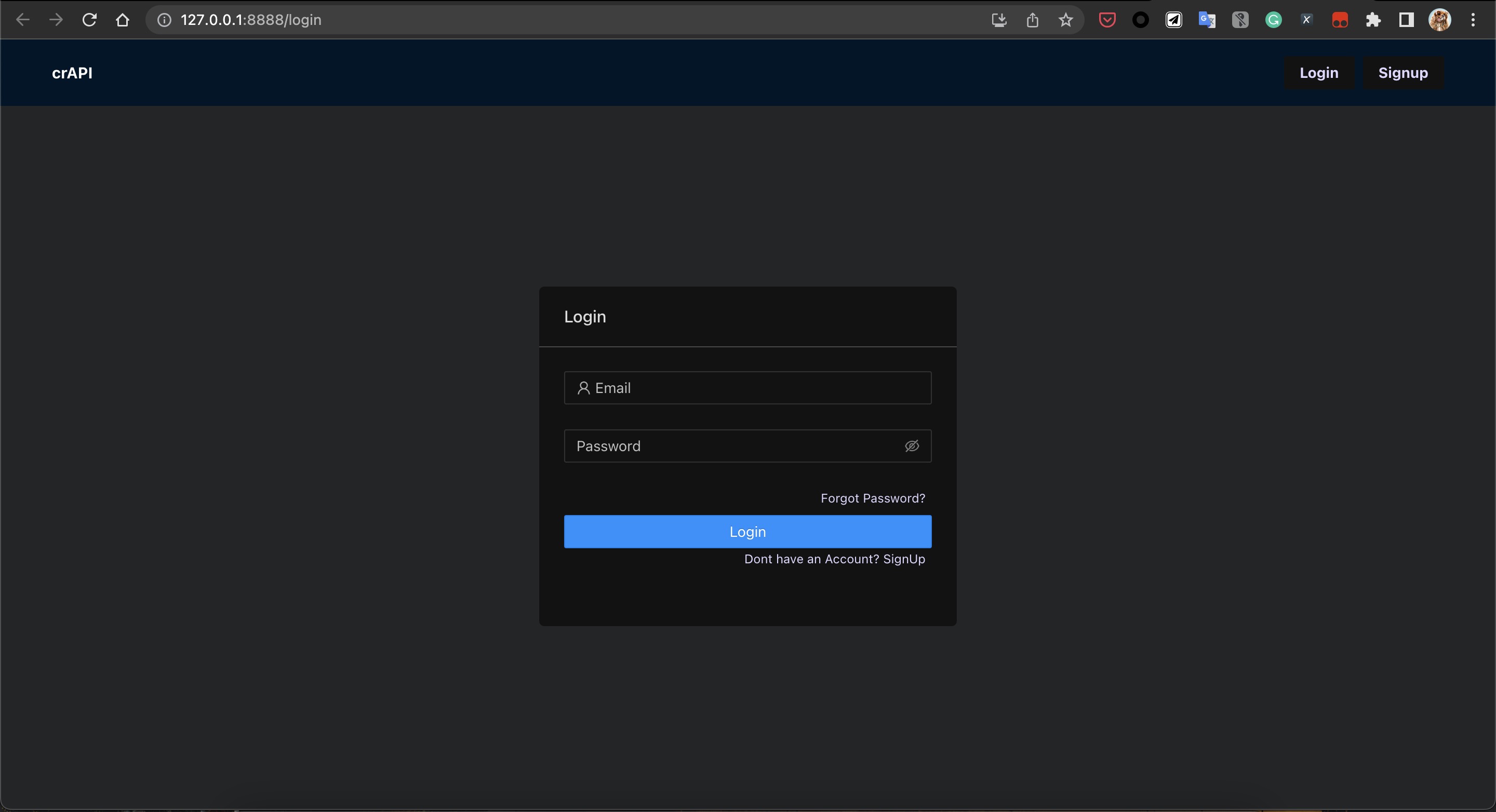1496x812 pixels.
Task: Toggle password visibility eye icon
Action: point(912,446)
